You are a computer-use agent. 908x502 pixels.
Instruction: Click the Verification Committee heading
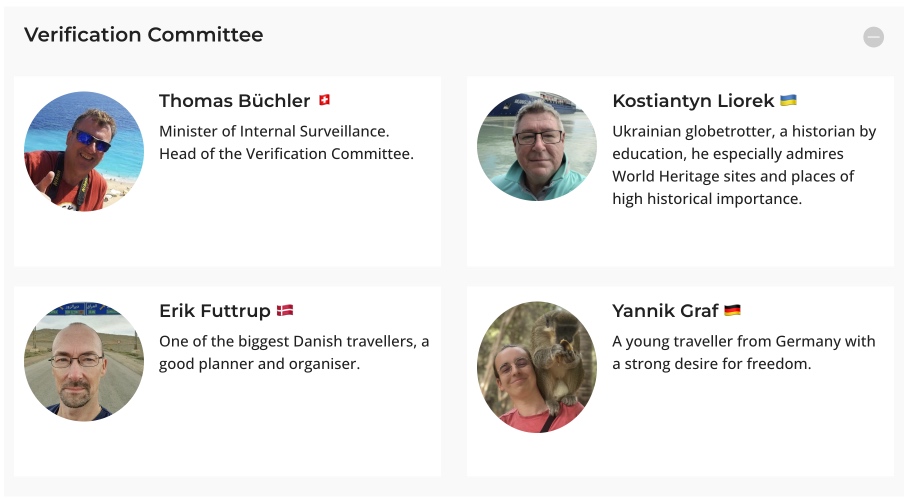144,35
